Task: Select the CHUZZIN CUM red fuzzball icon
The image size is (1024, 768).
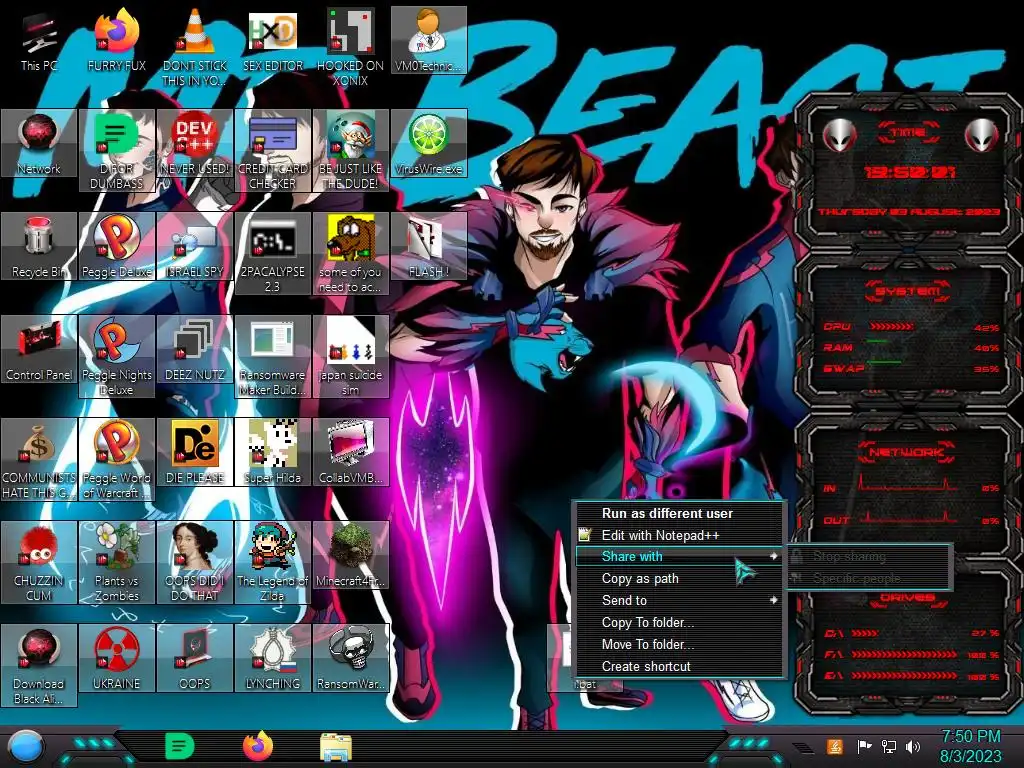Action: coord(39,562)
